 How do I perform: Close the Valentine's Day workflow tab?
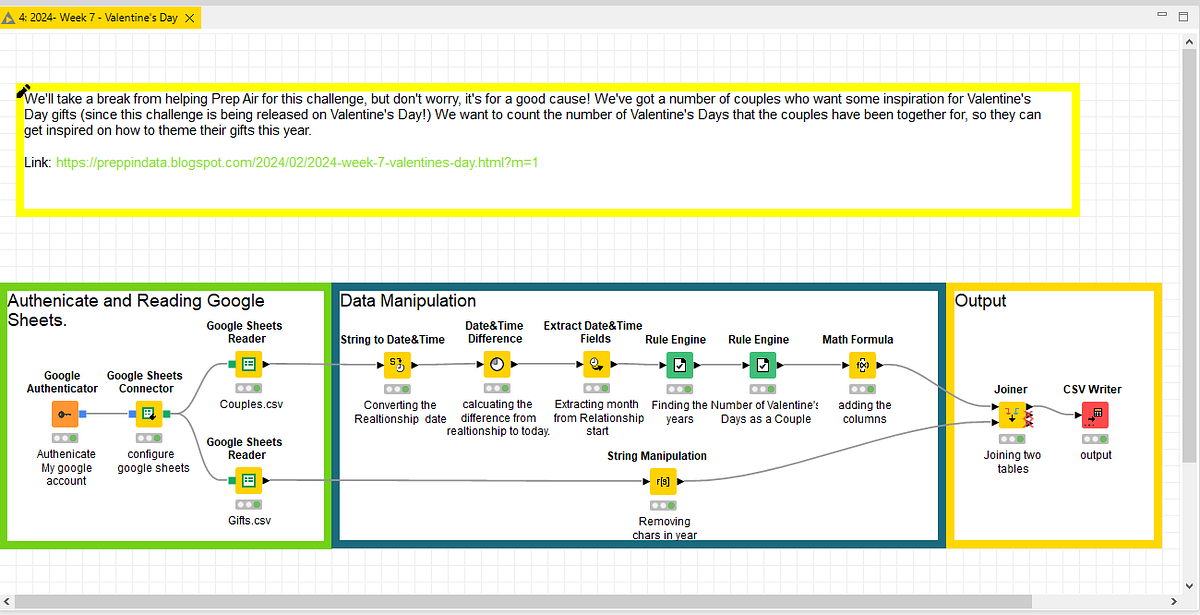click(x=190, y=17)
